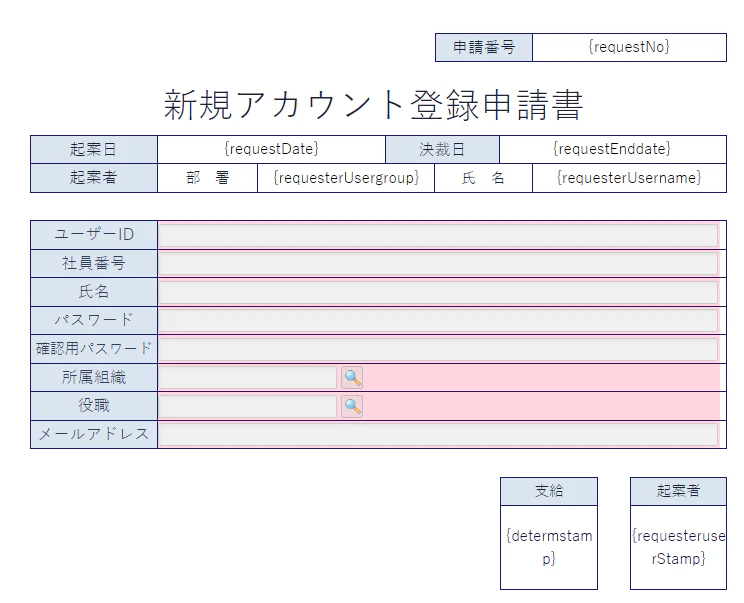
Task: Select the 確認用パスワード label
Action: pos(94,349)
